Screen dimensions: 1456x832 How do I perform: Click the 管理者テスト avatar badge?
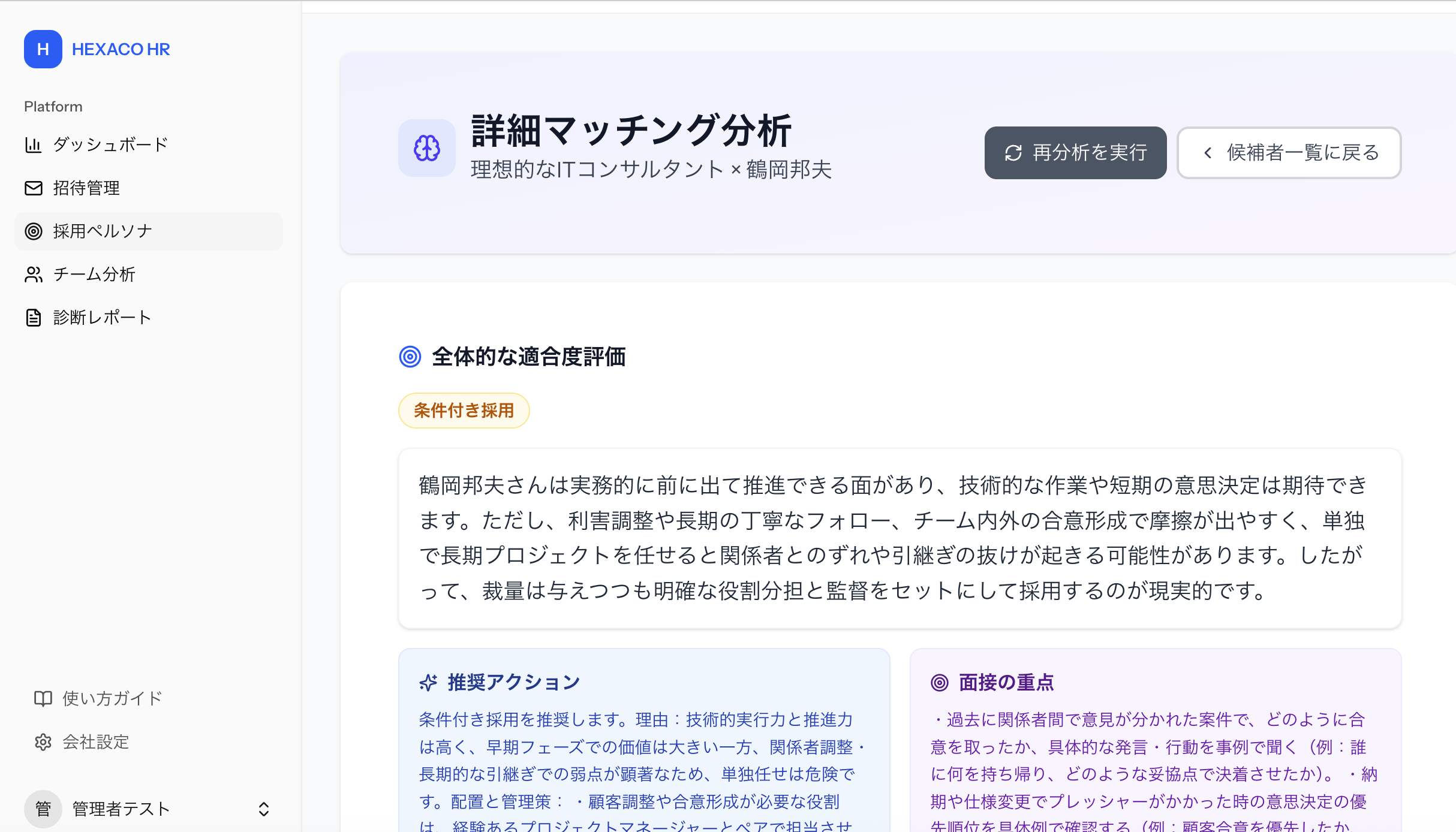pyautogui.click(x=43, y=809)
